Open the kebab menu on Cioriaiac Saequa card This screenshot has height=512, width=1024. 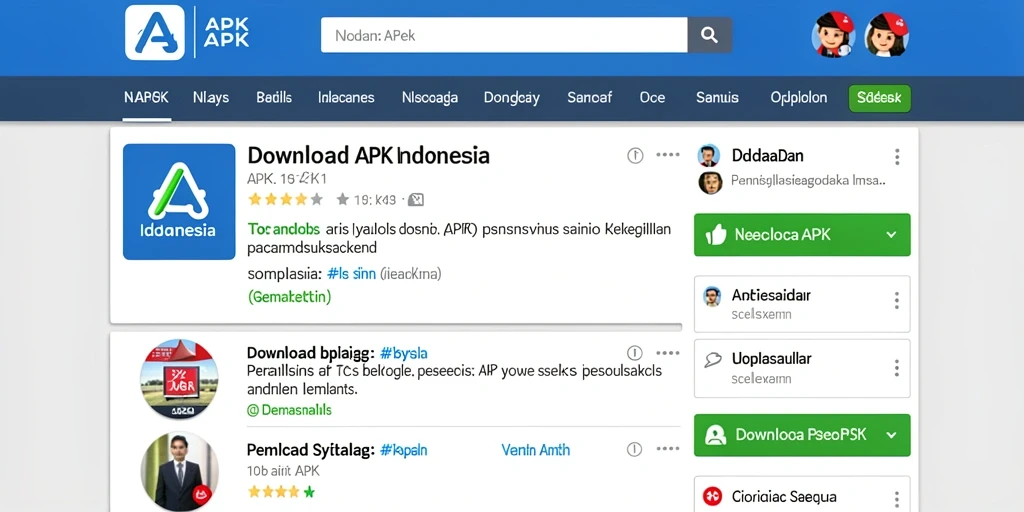897,500
